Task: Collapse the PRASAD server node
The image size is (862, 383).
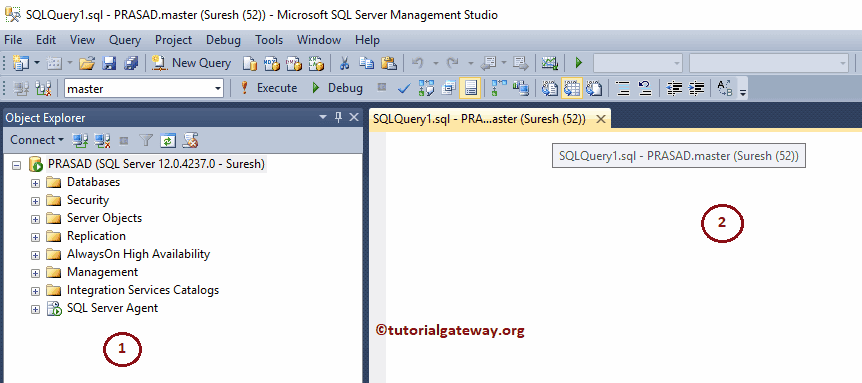Action: (x=16, y=164)
